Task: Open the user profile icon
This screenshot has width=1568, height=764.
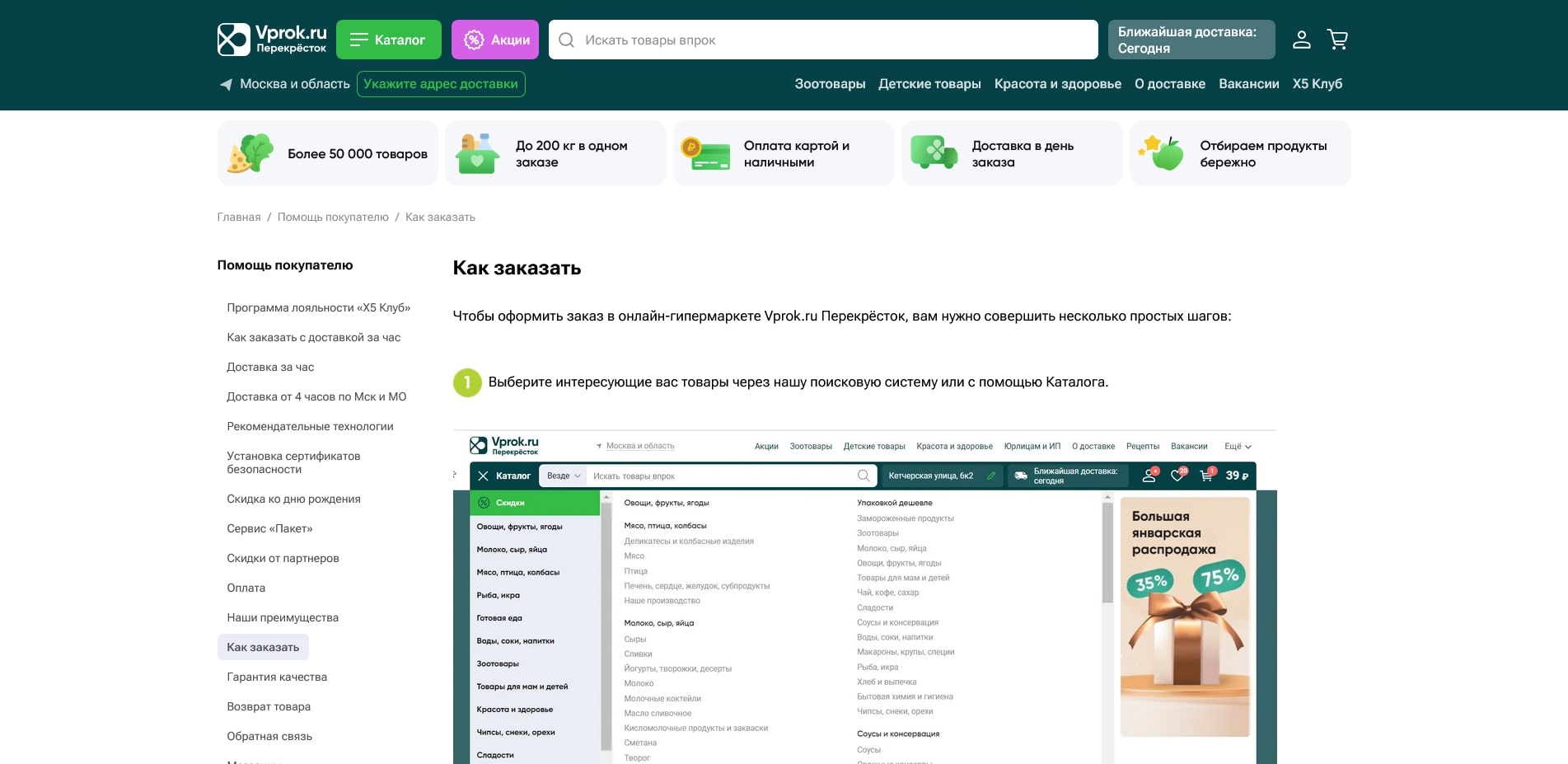Action: pyautogui.click(x=1301, y=40)
